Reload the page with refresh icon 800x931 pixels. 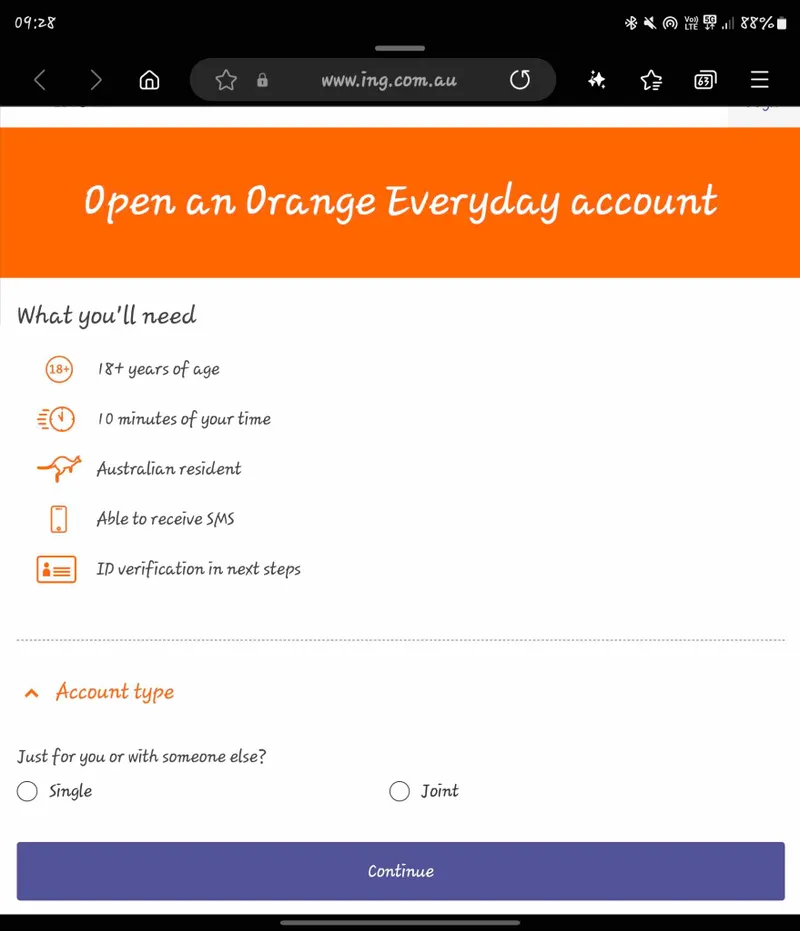[520, 80]
